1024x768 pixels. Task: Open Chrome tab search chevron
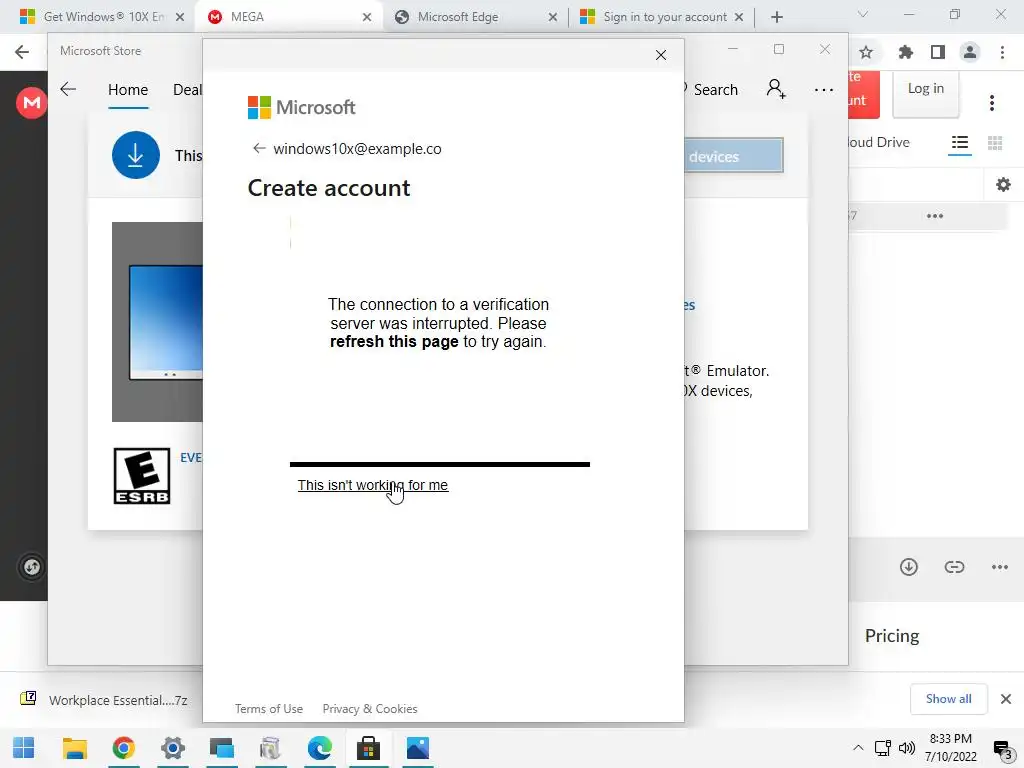coord(862,14)
